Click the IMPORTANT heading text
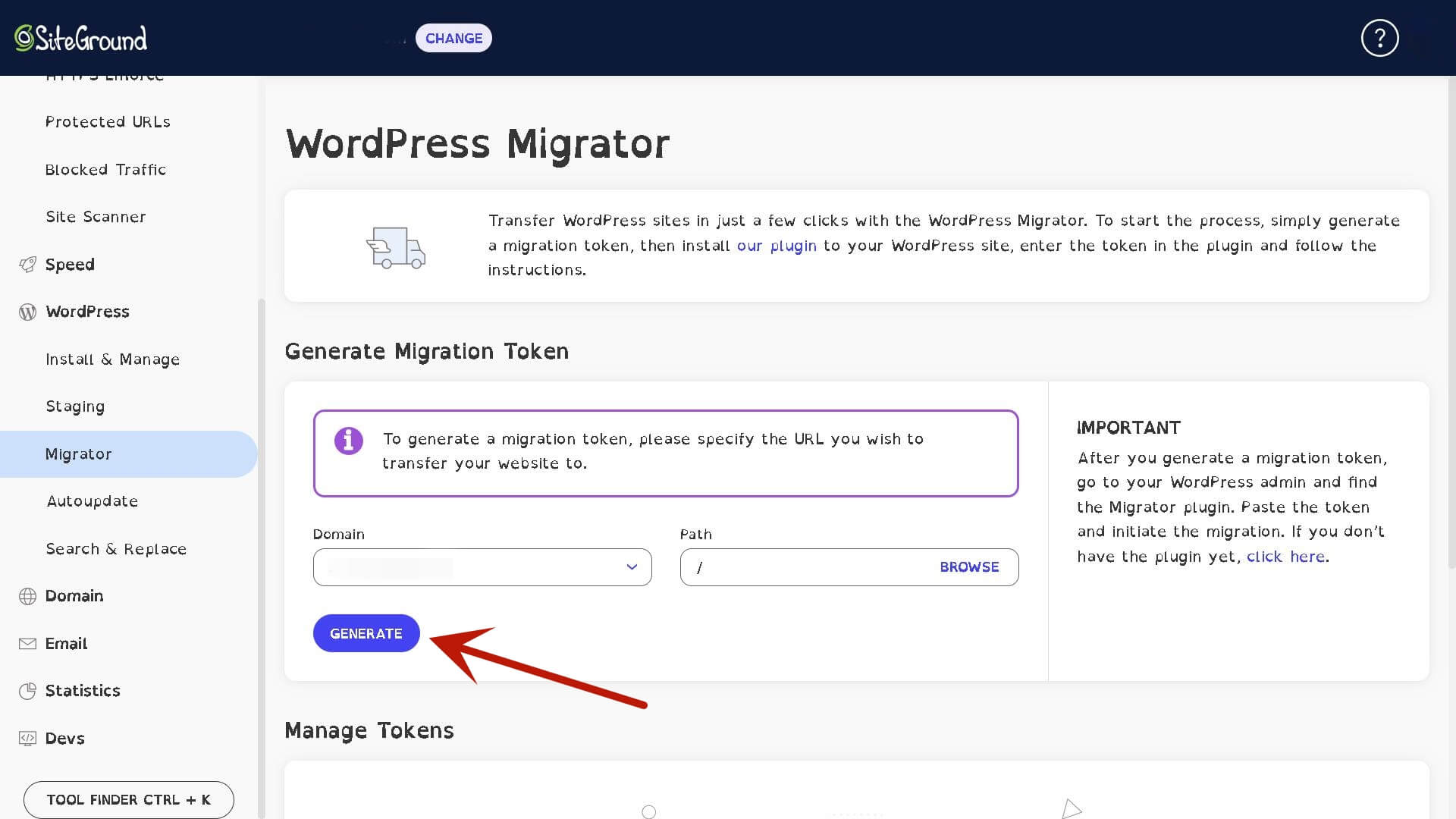The width and height of the screenshot is (1456, 819). pyautogui.click(x=1128, y=428)
